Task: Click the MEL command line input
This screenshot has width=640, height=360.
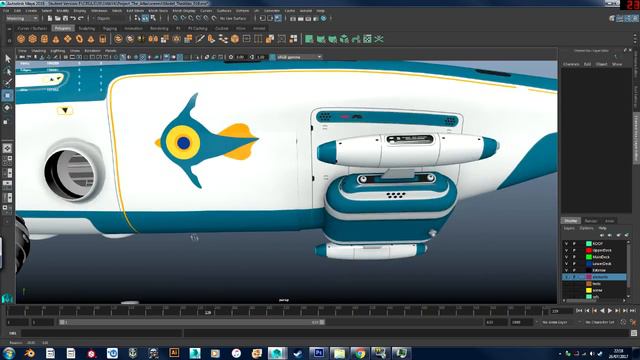Action: tap(101, 333)
